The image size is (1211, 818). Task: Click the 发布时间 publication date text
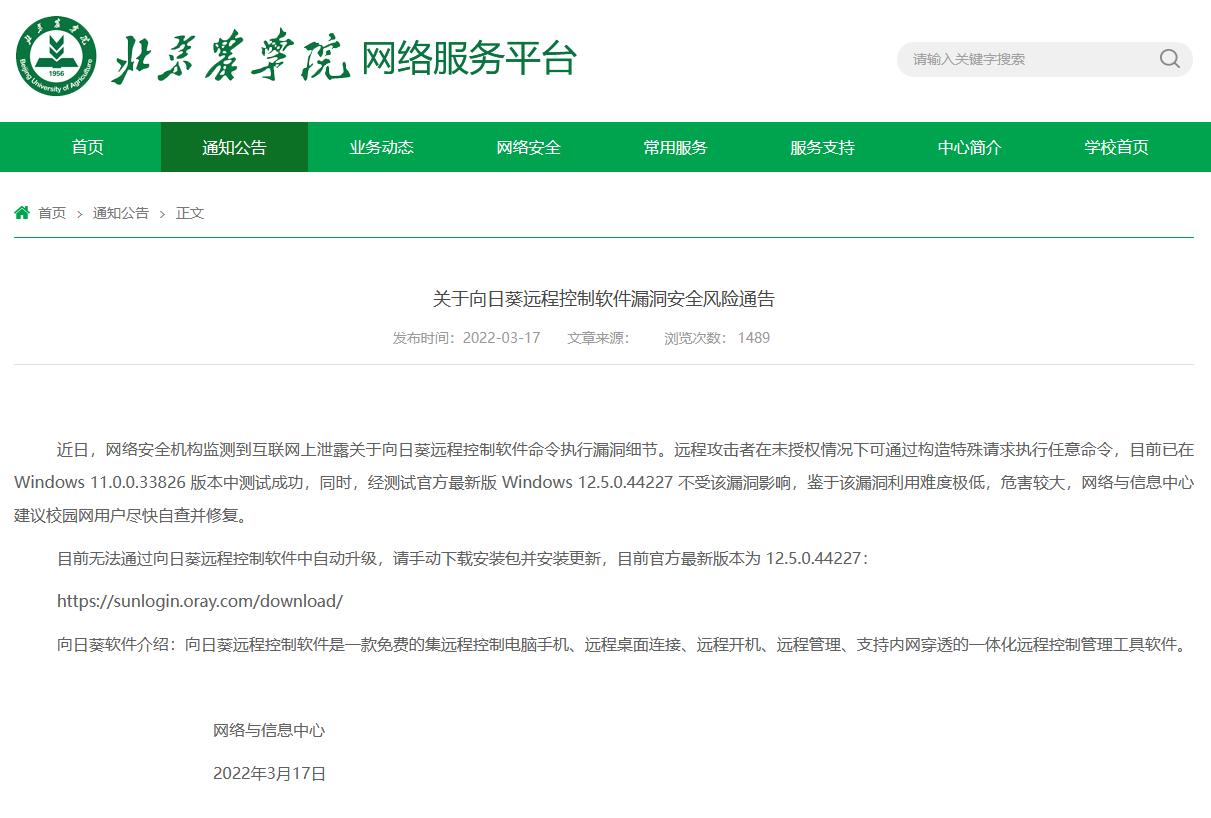click(x=466, y=338)
